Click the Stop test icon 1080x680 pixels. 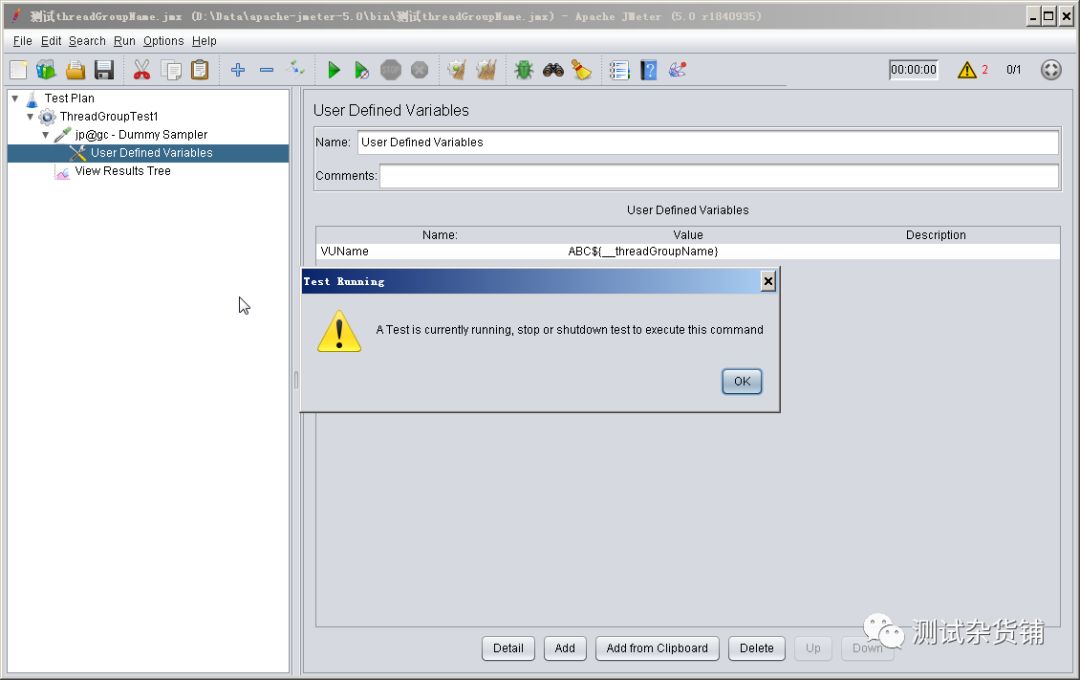[391, 70]
